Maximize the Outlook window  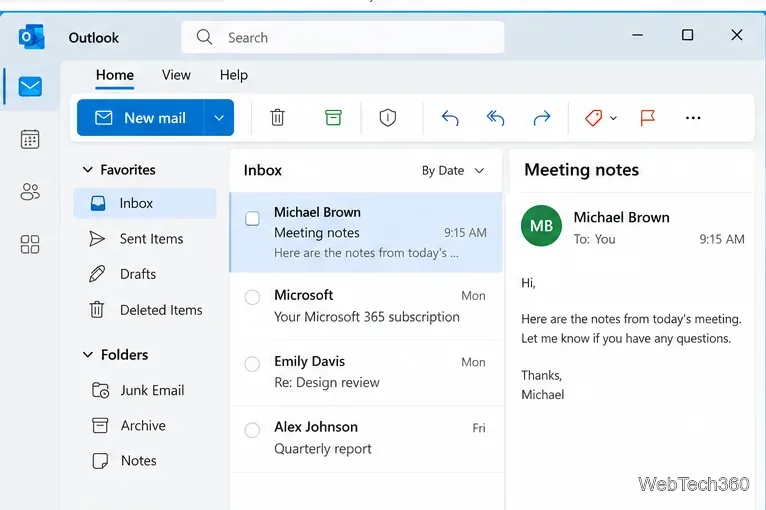(687, 35)
